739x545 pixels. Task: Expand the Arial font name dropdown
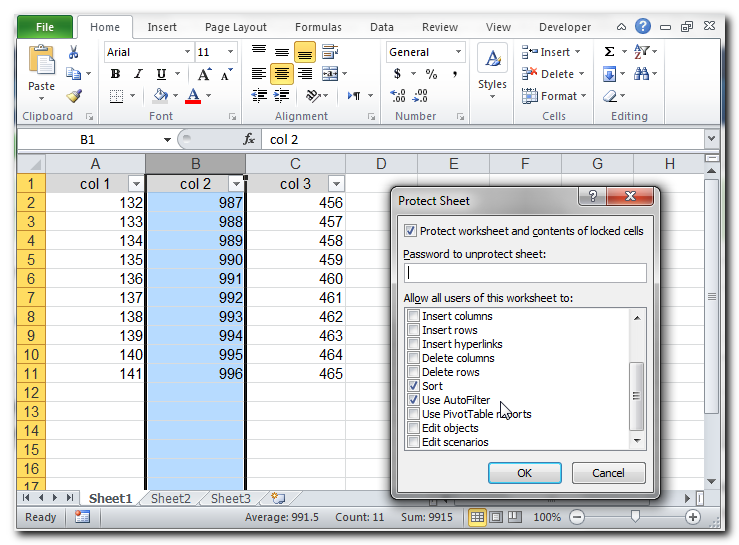click(x=187, y=52)
